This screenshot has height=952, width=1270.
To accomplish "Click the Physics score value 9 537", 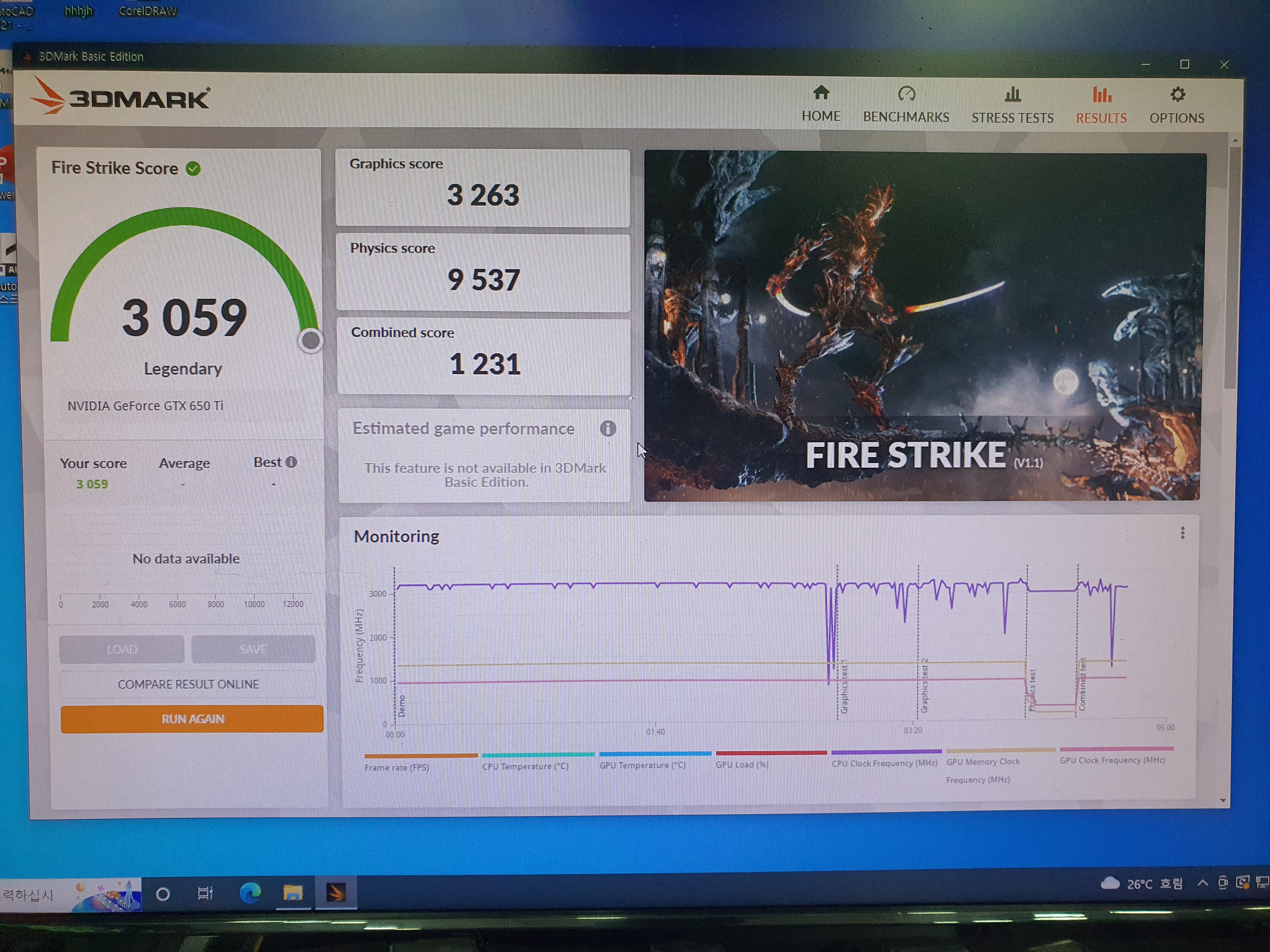I will [483, 280].
